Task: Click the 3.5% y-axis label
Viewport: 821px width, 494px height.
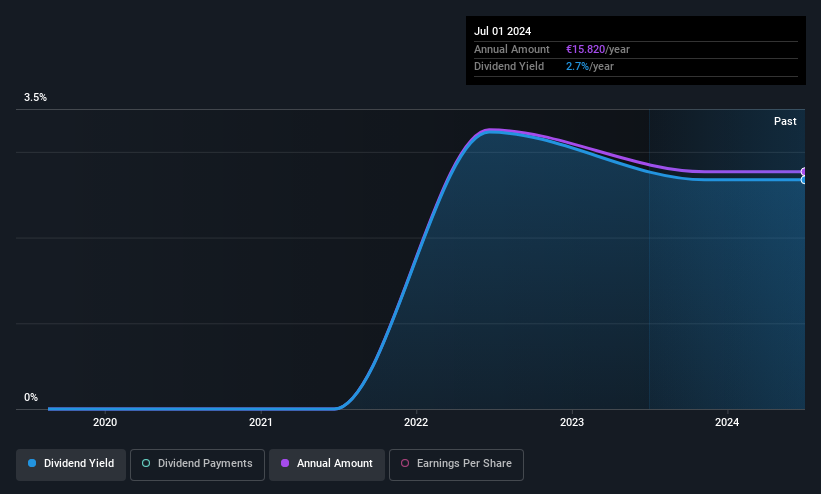Action: click(35, 97)
